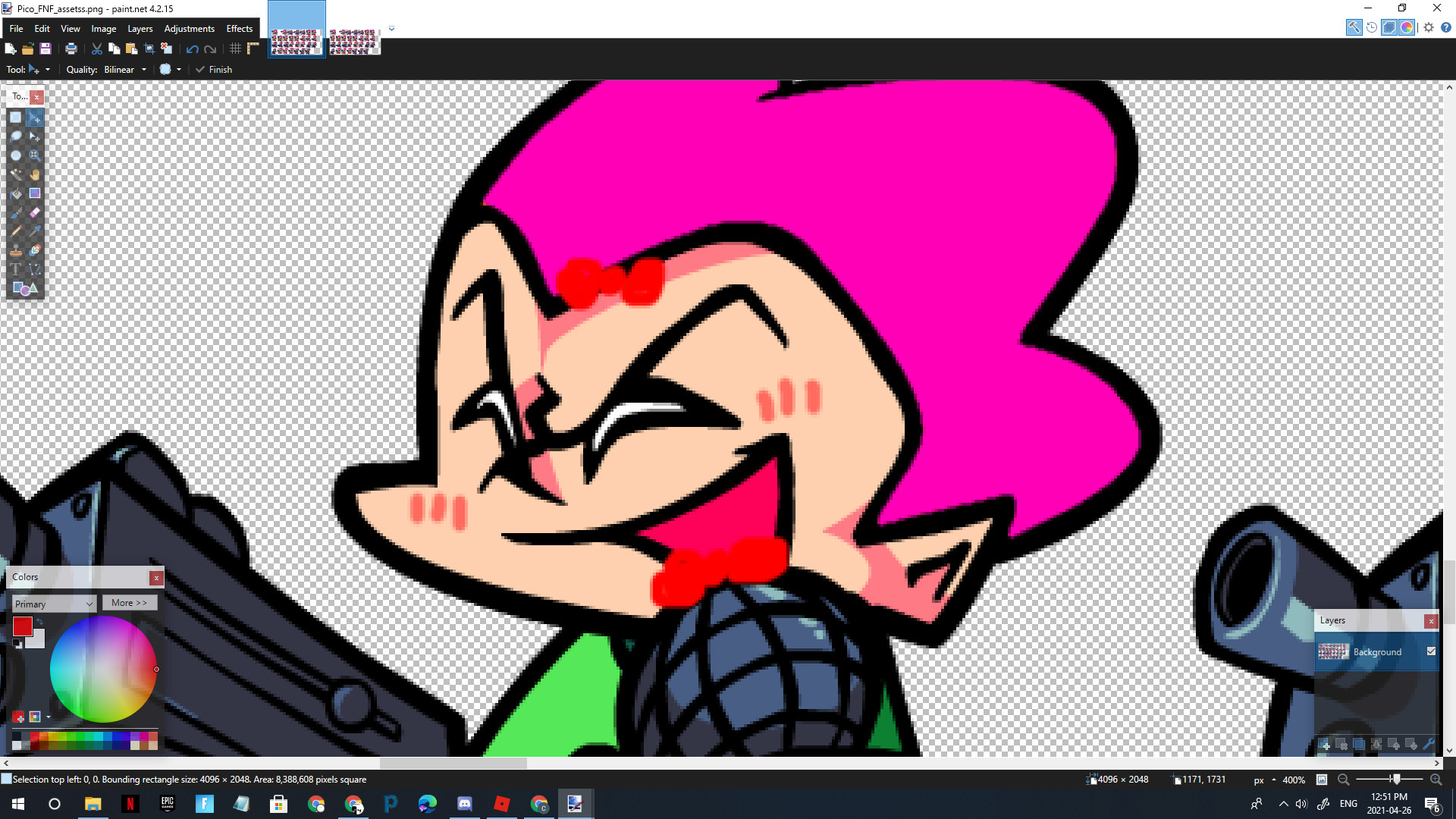Expand Primary color selector dropdown
The height and width of the screenshot is (819, 1456).
coord(53,604)
